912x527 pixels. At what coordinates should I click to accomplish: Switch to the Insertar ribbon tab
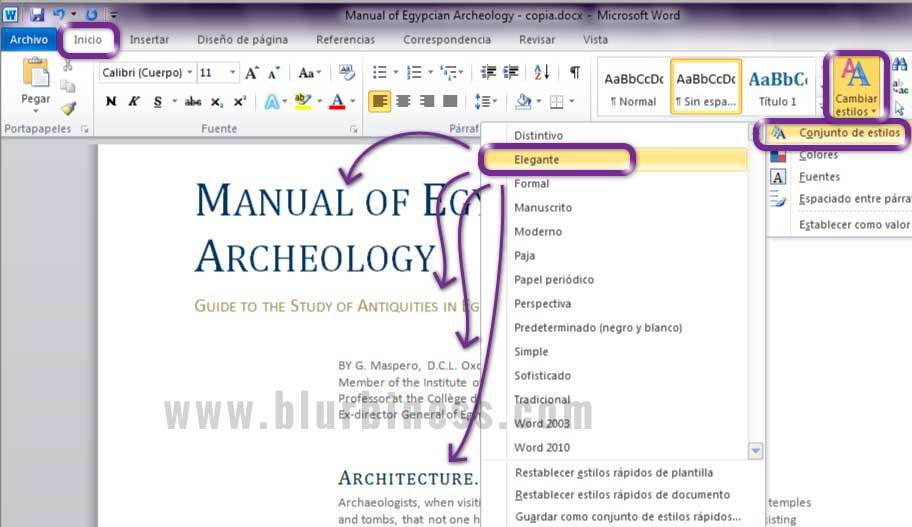(149, 40)
